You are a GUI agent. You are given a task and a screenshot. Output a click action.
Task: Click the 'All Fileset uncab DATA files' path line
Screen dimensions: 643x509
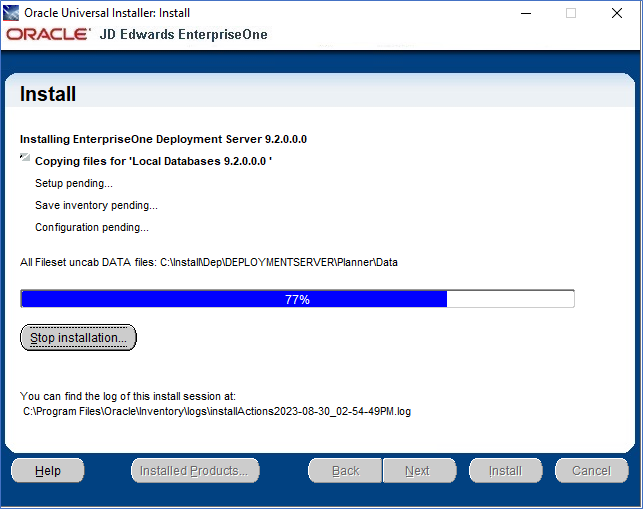point(209,262)
